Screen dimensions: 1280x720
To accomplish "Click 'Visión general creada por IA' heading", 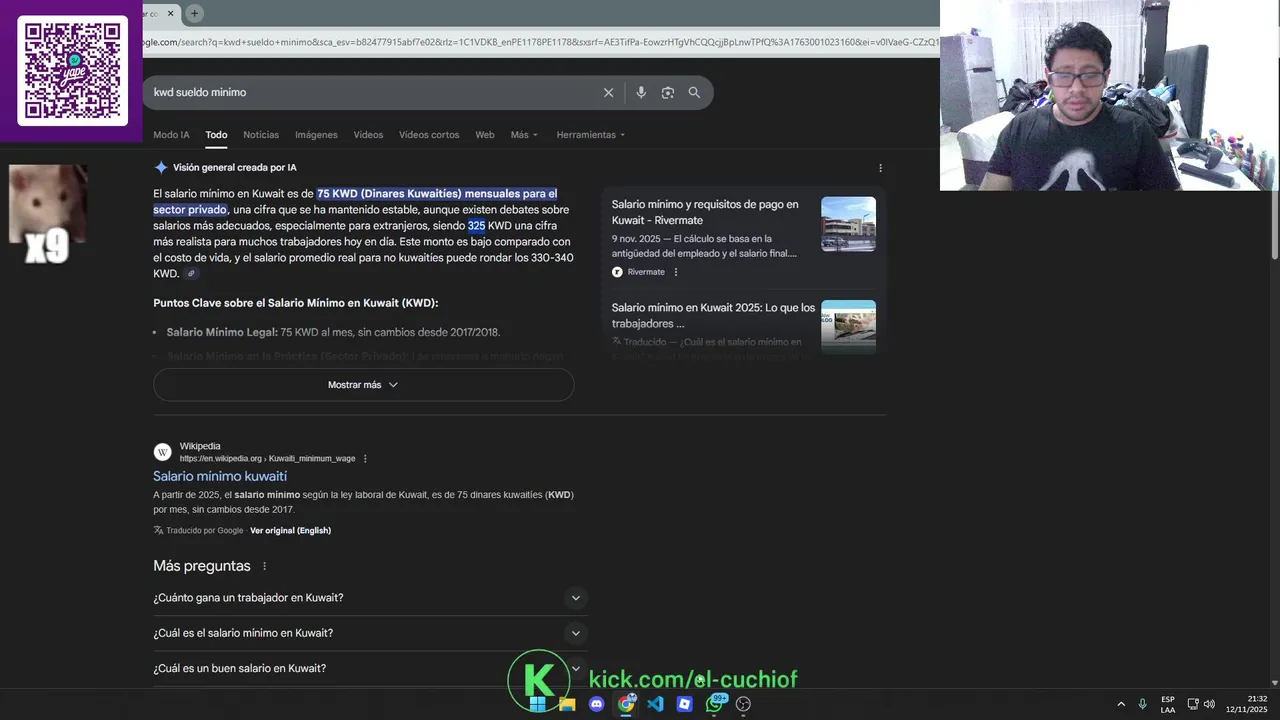I will 234,168.
